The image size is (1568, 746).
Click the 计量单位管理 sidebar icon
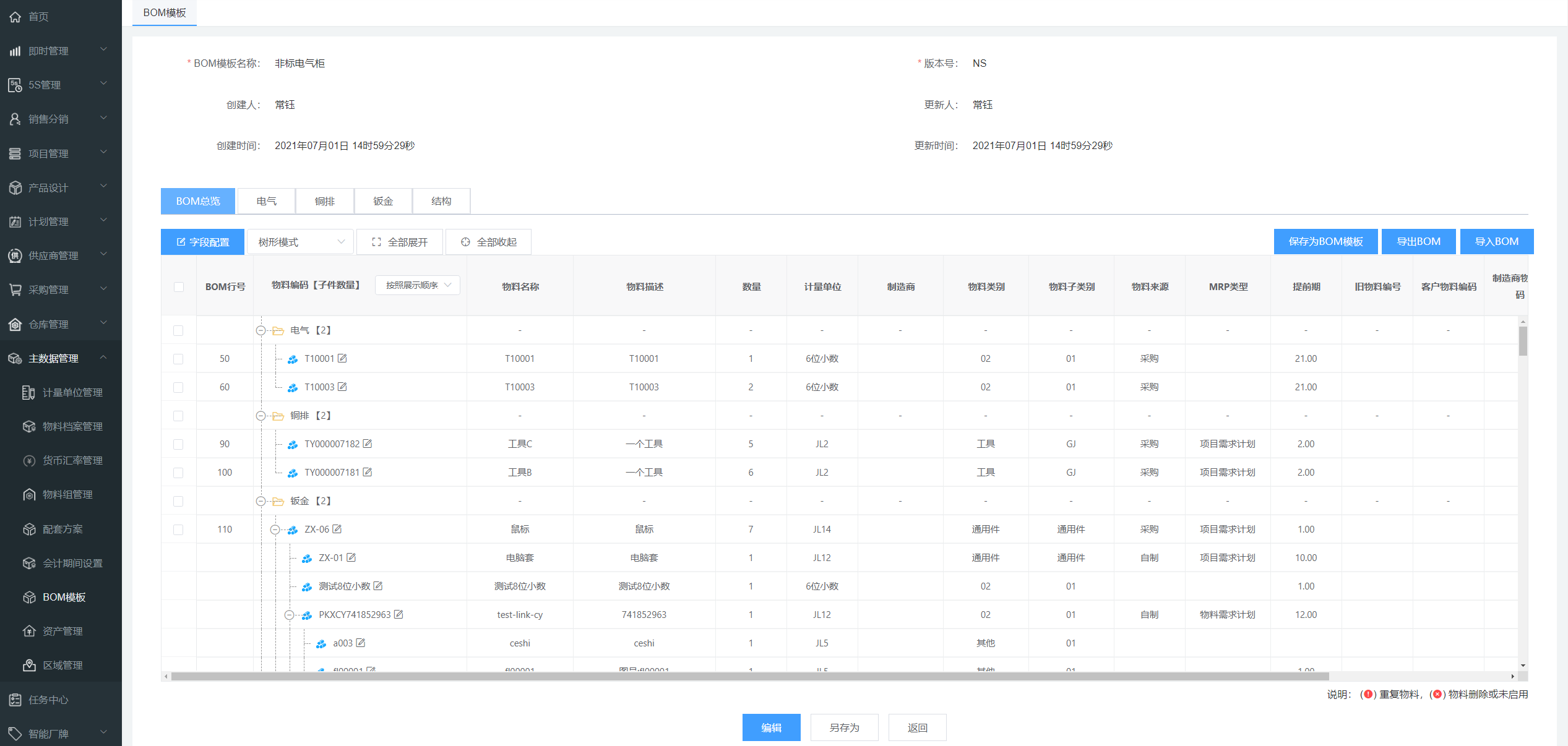[28, 392]
